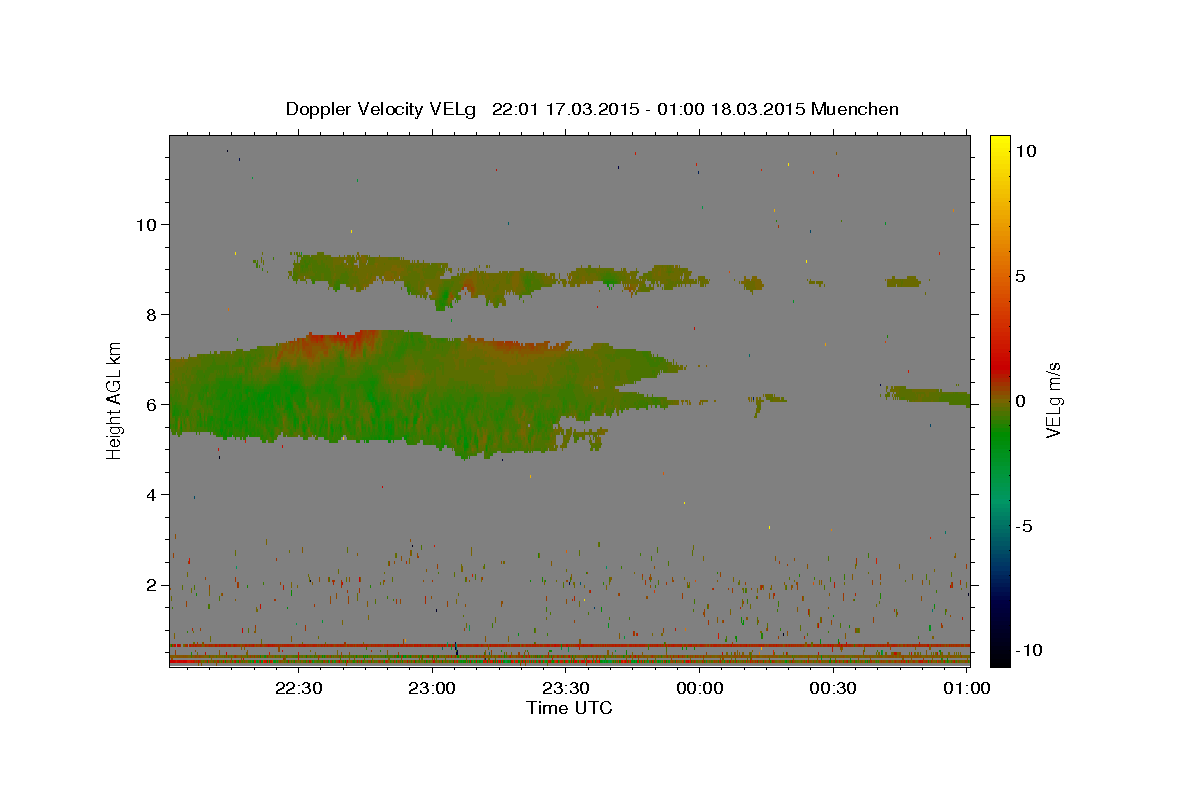Click the height tick label 8
The height and width of the screenshot is (800, 1200).
(x=152, y=314)
